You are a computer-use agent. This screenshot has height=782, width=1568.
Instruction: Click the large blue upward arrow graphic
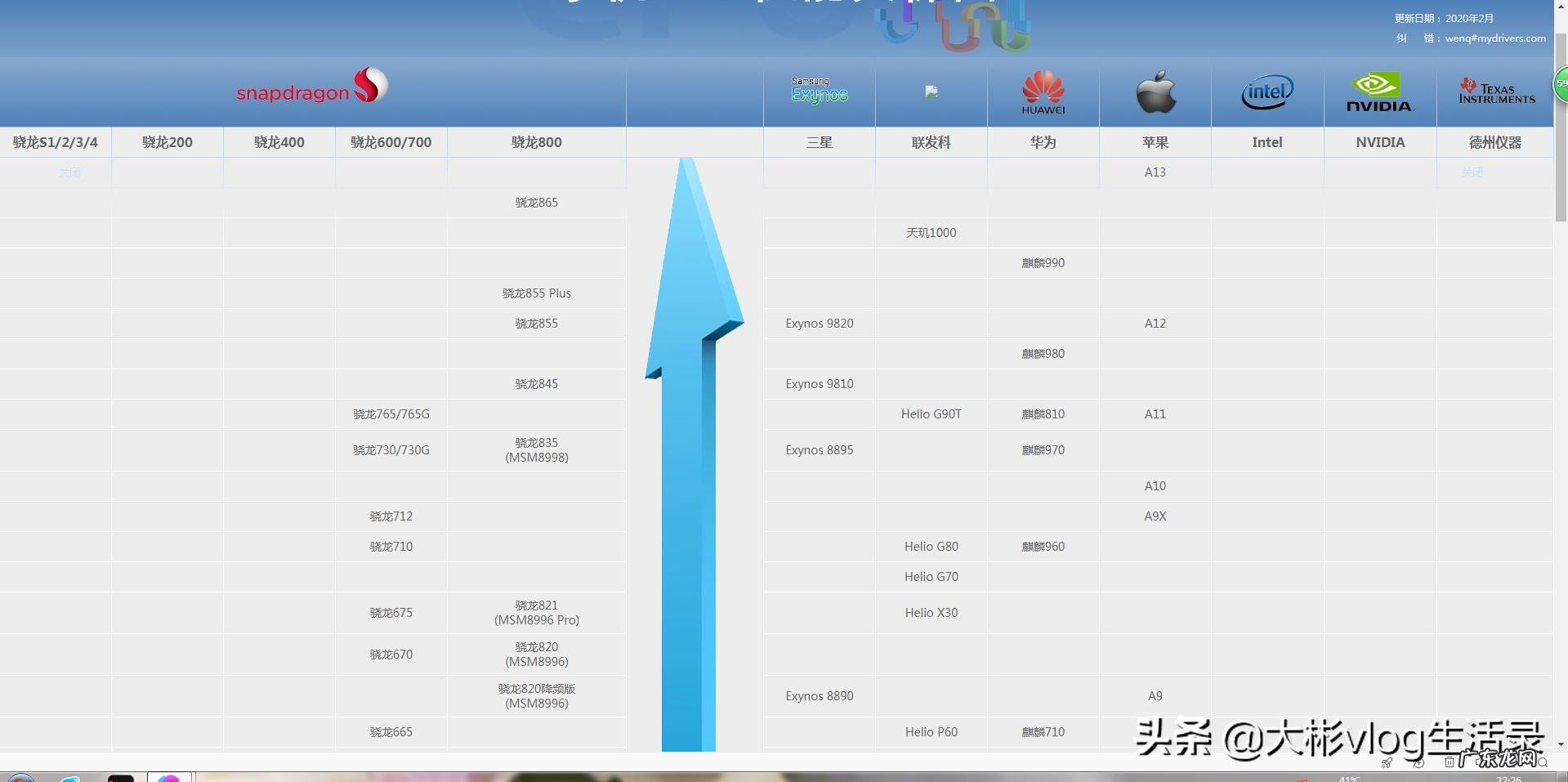[691, 449]
